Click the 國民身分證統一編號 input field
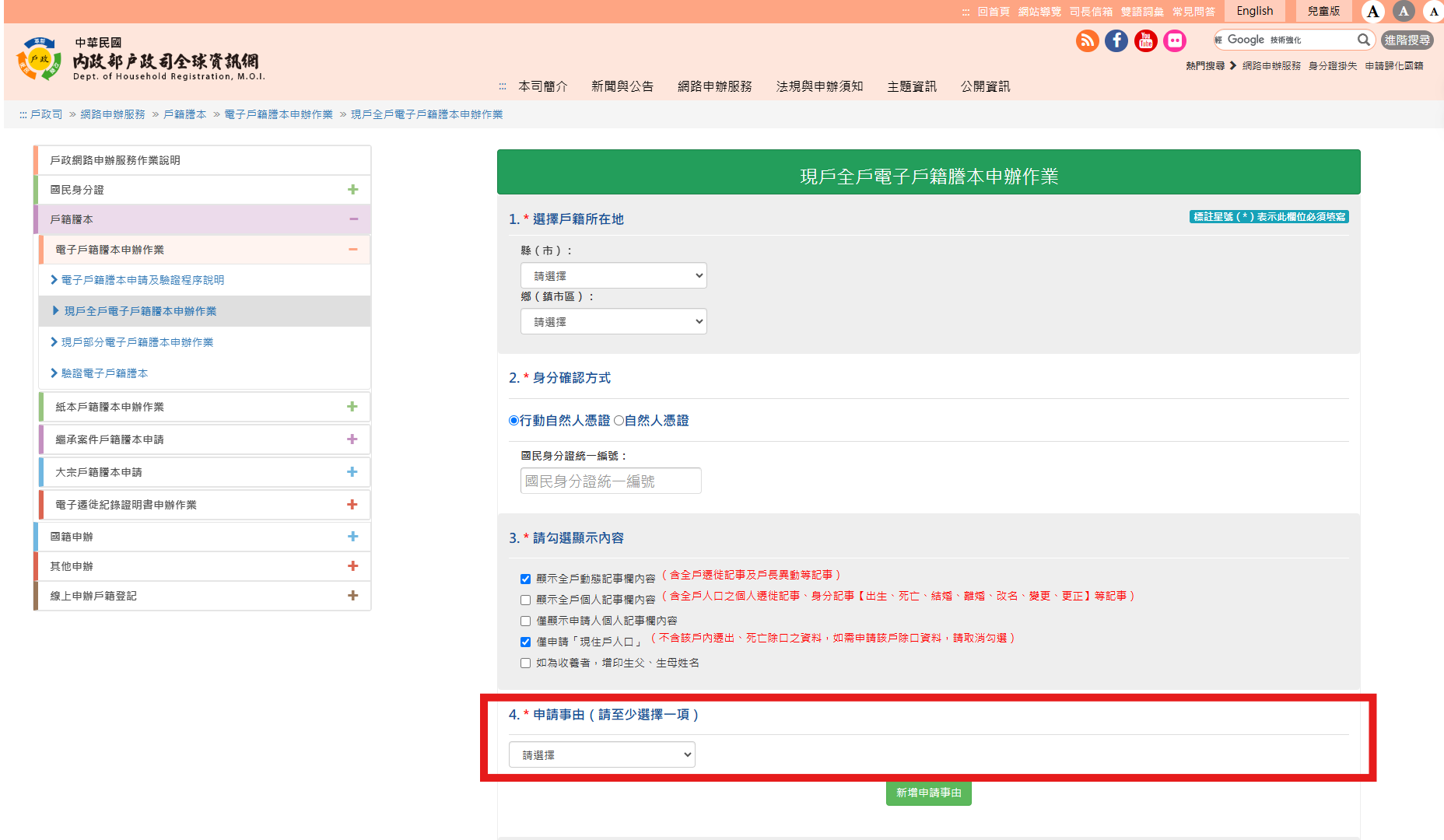Image resolution: width=1444 pixels, height=840 pixels. pyautogui.click(x=611, y=481)
